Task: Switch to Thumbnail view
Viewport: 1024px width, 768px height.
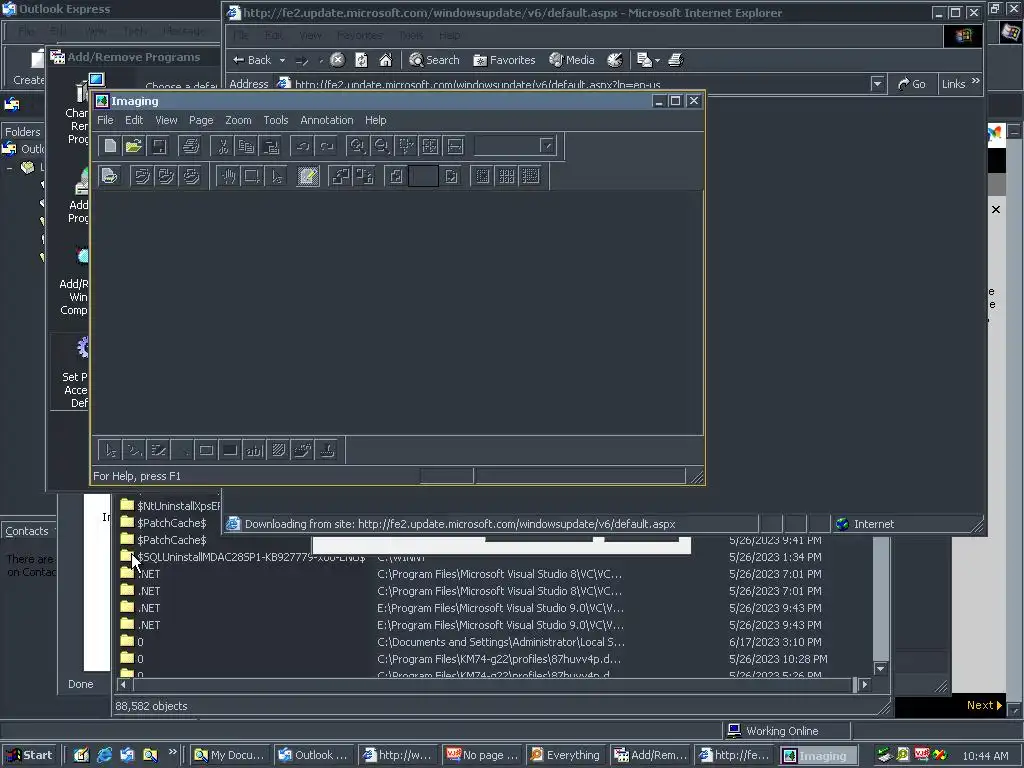Action: point(506,176)
